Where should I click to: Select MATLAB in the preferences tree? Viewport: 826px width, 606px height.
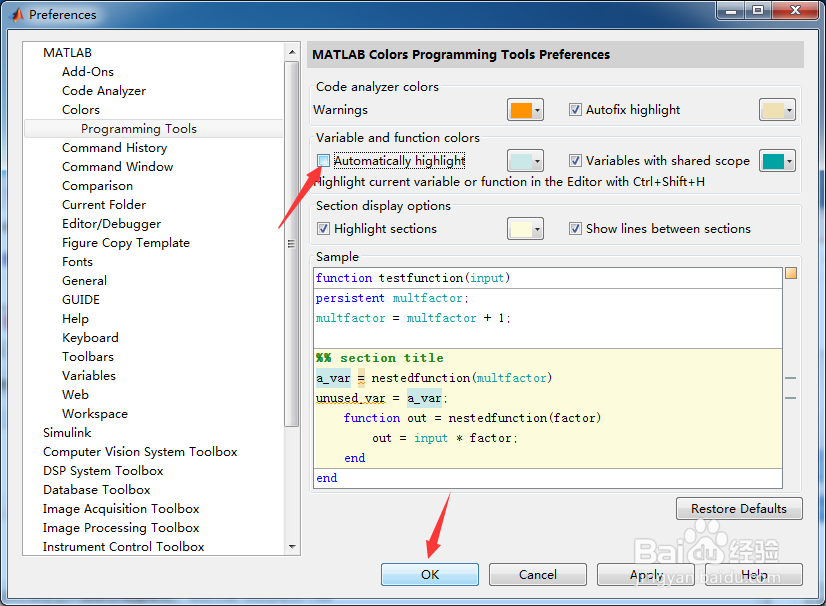pos(67,53)
